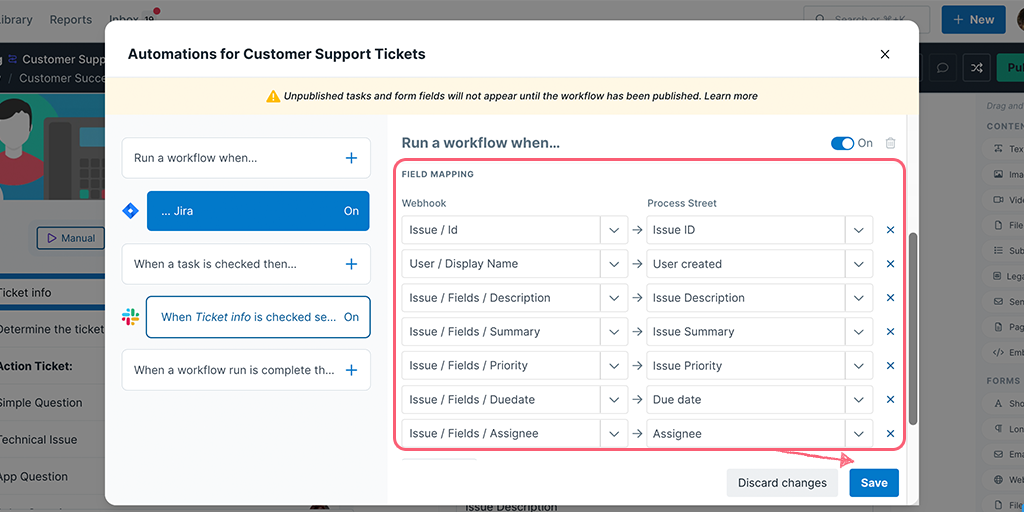Expand the Issue Summary field dropdown
This screenshot has height=512, width=1024.
click(x=859, y=332)
